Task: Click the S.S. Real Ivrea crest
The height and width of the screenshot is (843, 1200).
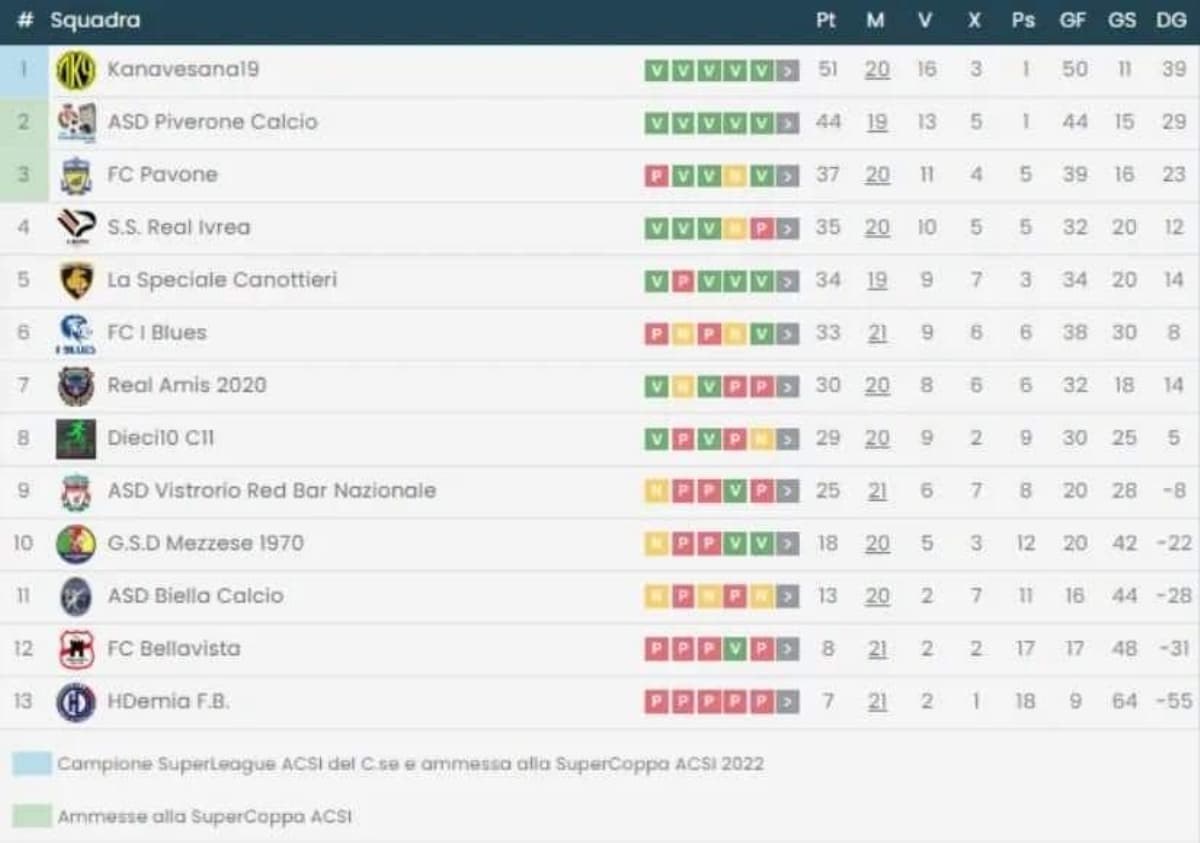Action: click(x=76, y=227)
